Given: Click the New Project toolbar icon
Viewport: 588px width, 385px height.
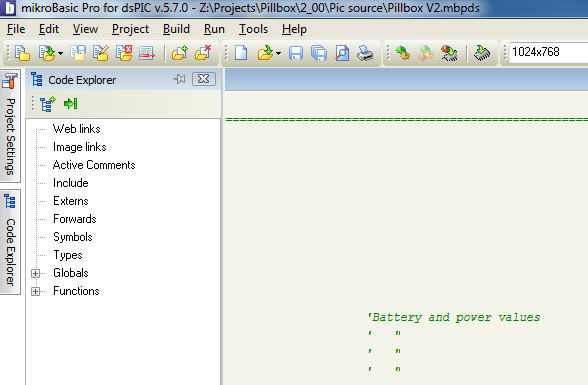Looking at the screenshot, I should (x=22, y=53).
